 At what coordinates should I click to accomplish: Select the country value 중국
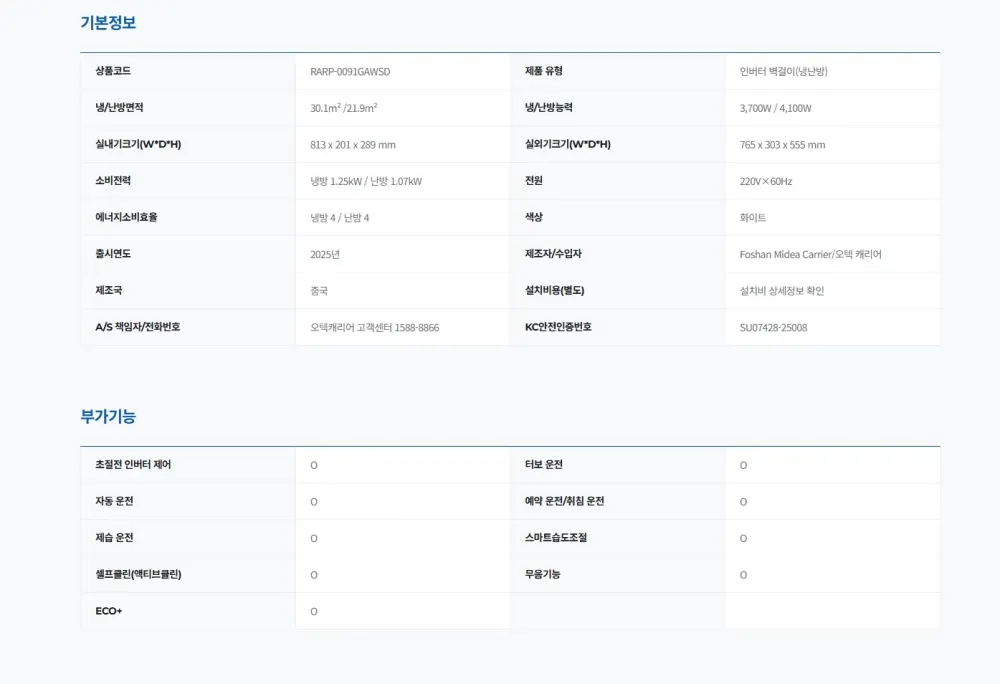[319, 291]
